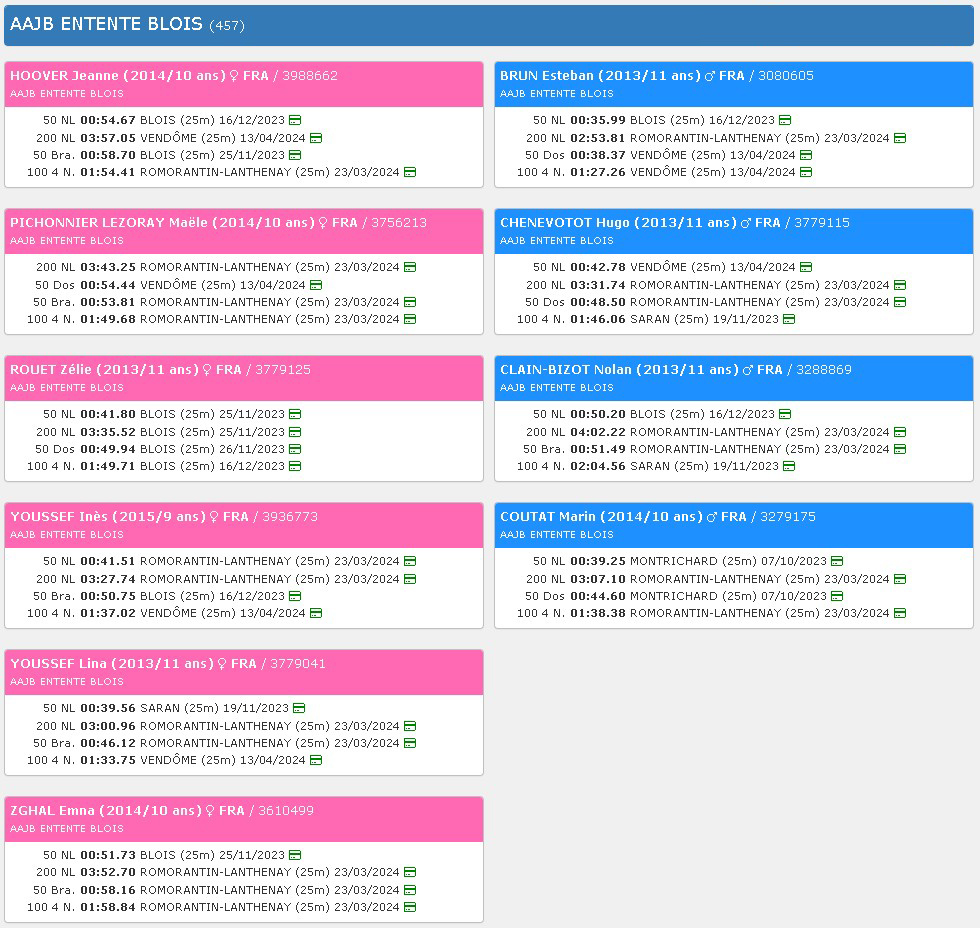Open result icon for Zghal Emna 50 Bra.
The image size is (980, 928).
point(410,890)
